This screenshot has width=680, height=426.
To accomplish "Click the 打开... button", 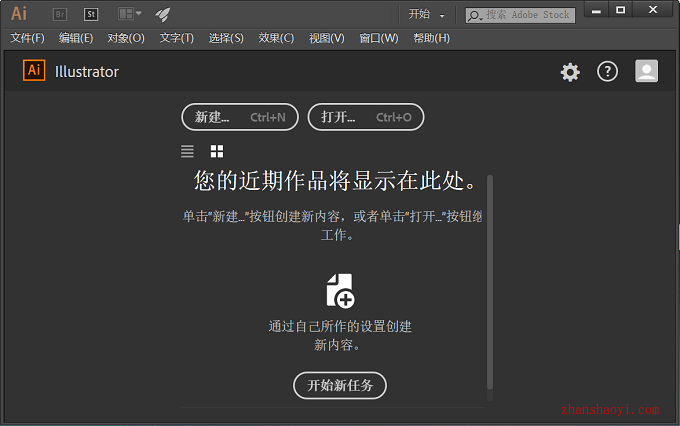I will [x=366, y=117].
